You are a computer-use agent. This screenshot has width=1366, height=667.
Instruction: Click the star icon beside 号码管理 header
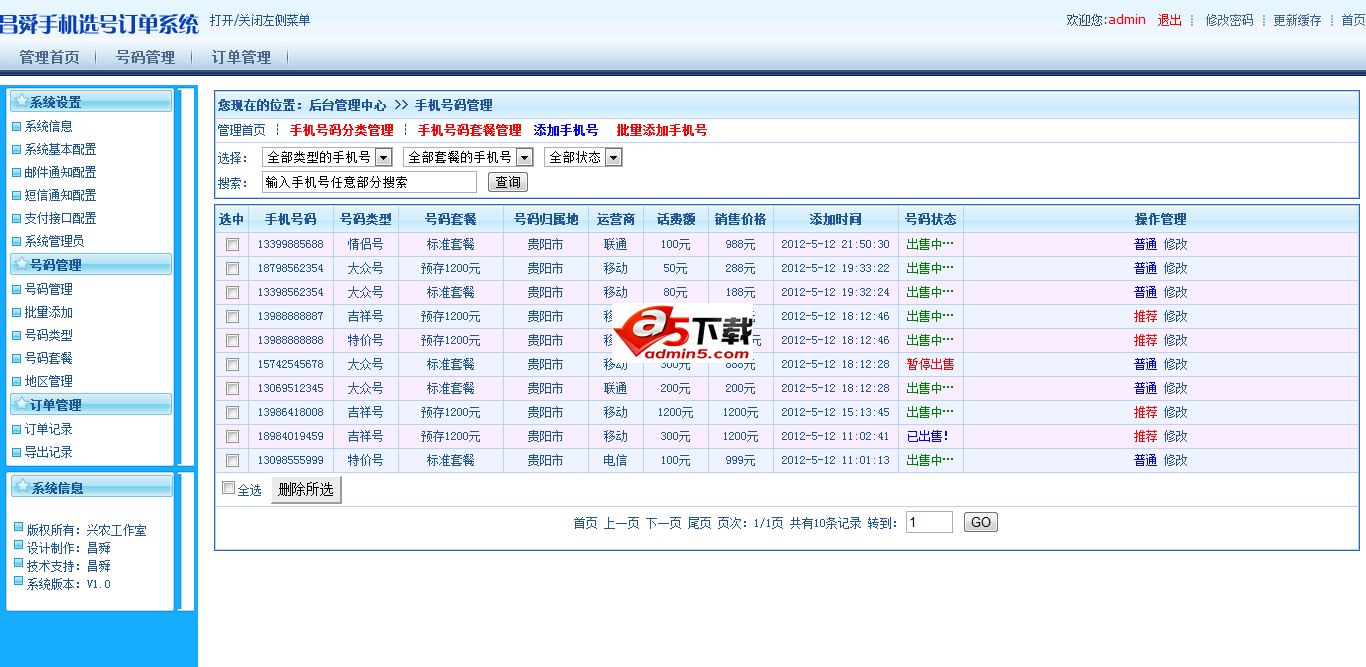click(20, 264)
